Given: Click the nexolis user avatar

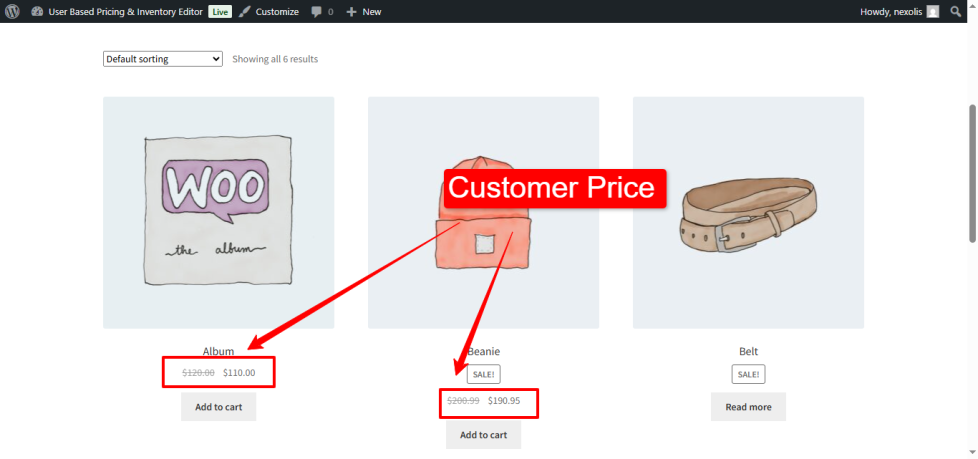Looking at the screenshot, I should coord(932,11).
